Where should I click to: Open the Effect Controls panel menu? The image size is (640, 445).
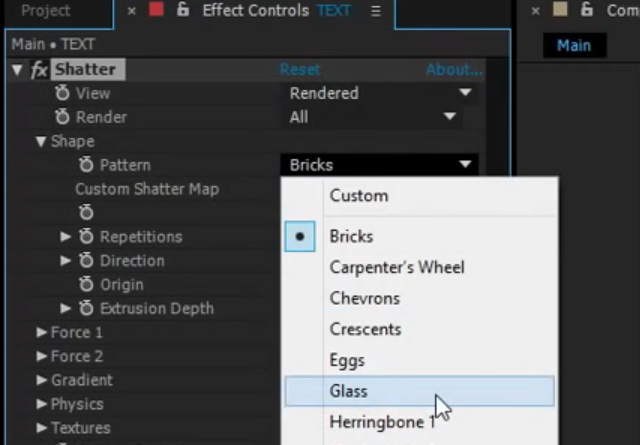click(376, 11)
